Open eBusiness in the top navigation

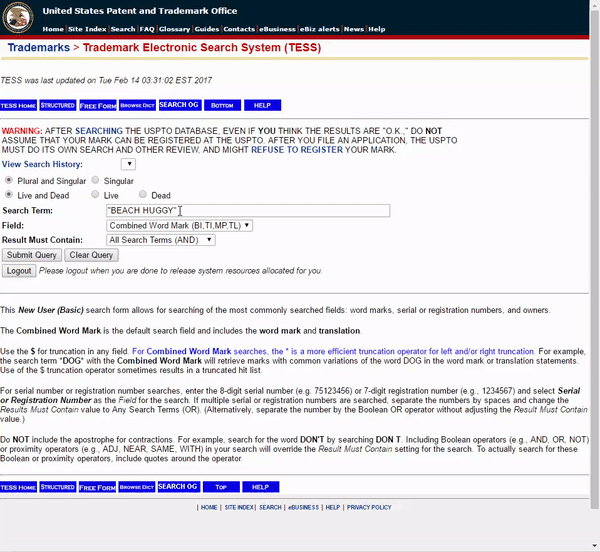point(277,29)
